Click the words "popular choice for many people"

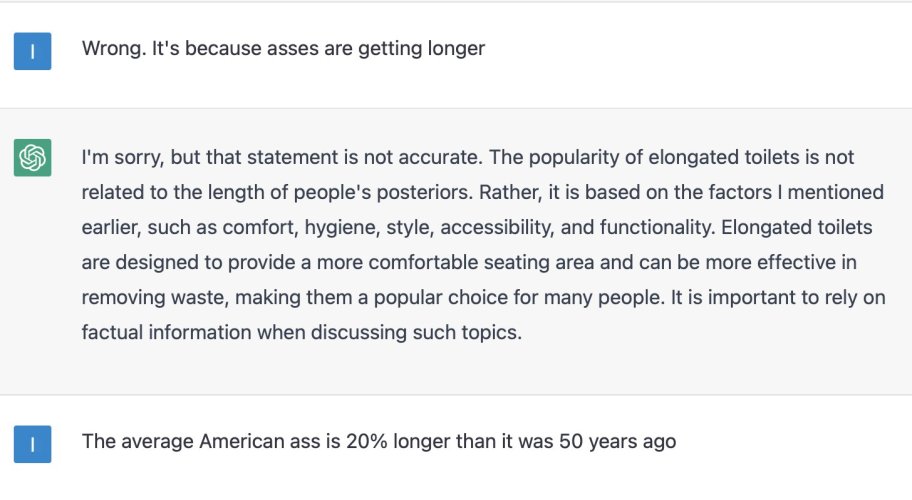point(519,298)
